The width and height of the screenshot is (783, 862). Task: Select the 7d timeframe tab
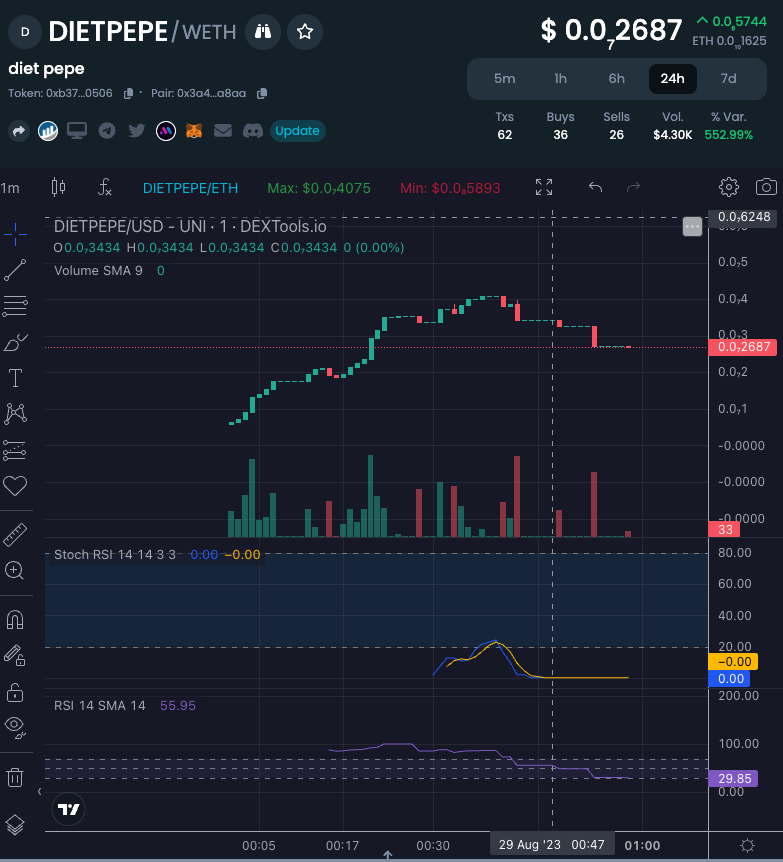[x=729, y=79]
